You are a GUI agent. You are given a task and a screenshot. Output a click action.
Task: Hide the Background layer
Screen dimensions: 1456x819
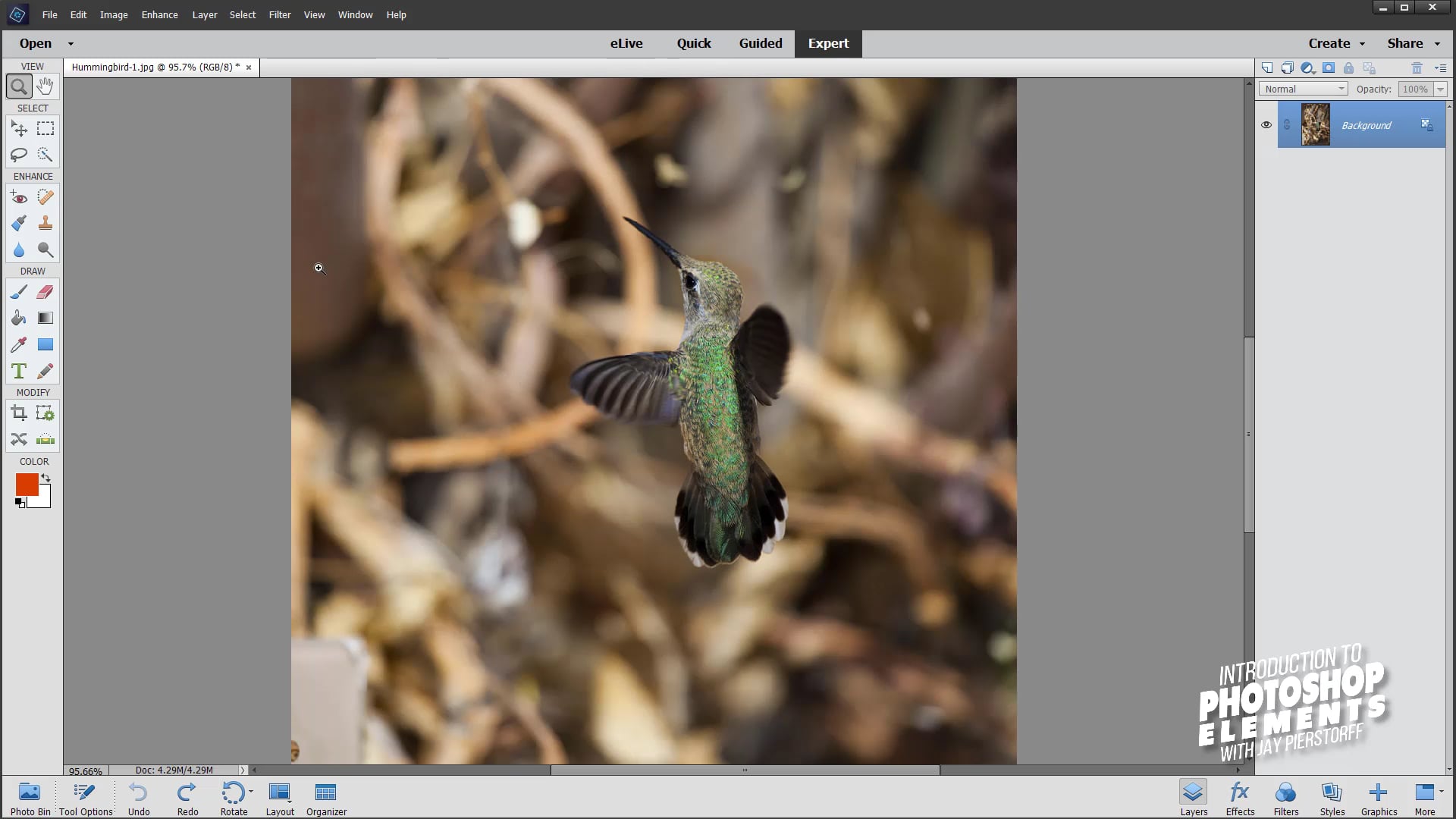[1266, 124]
